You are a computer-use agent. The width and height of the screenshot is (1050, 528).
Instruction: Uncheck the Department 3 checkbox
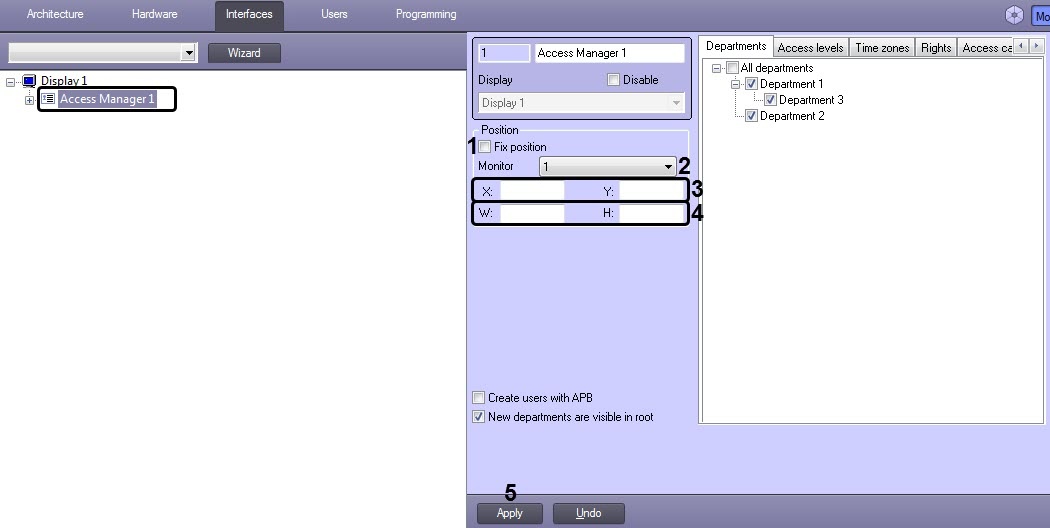[771, 100]
